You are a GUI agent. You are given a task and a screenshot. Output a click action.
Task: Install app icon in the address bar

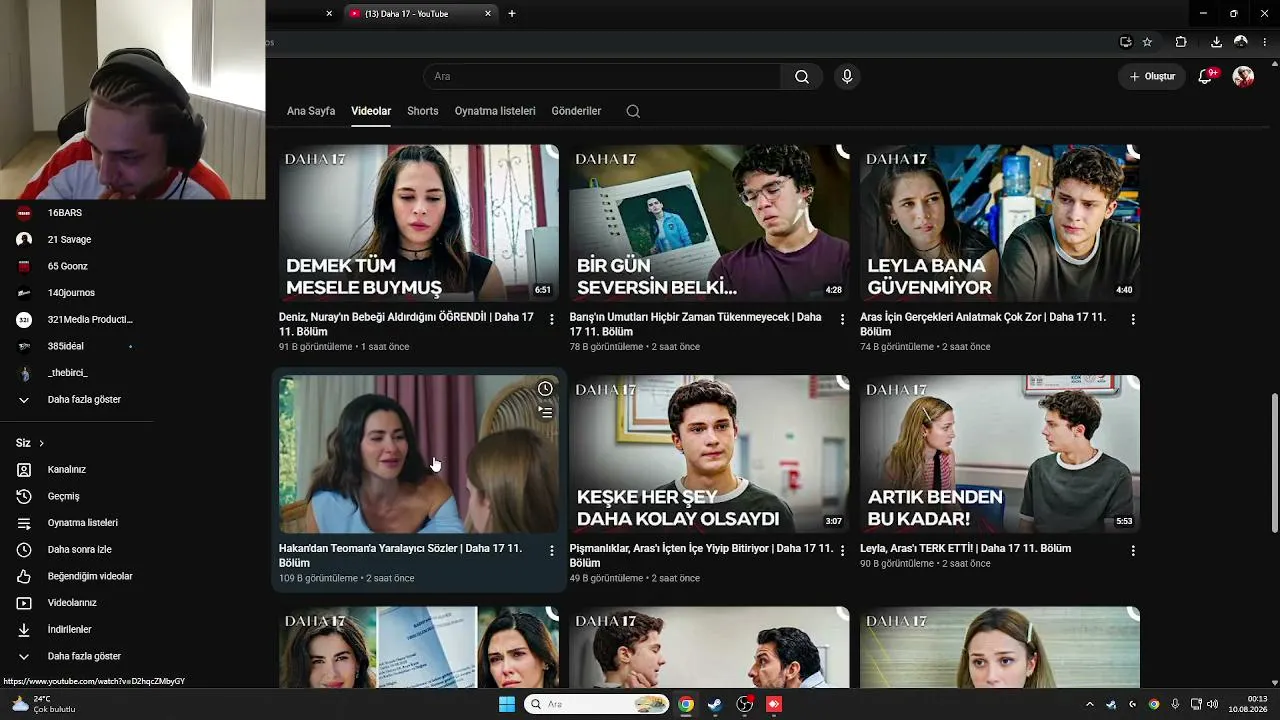pyautogui.click(x=1126, y=42)
